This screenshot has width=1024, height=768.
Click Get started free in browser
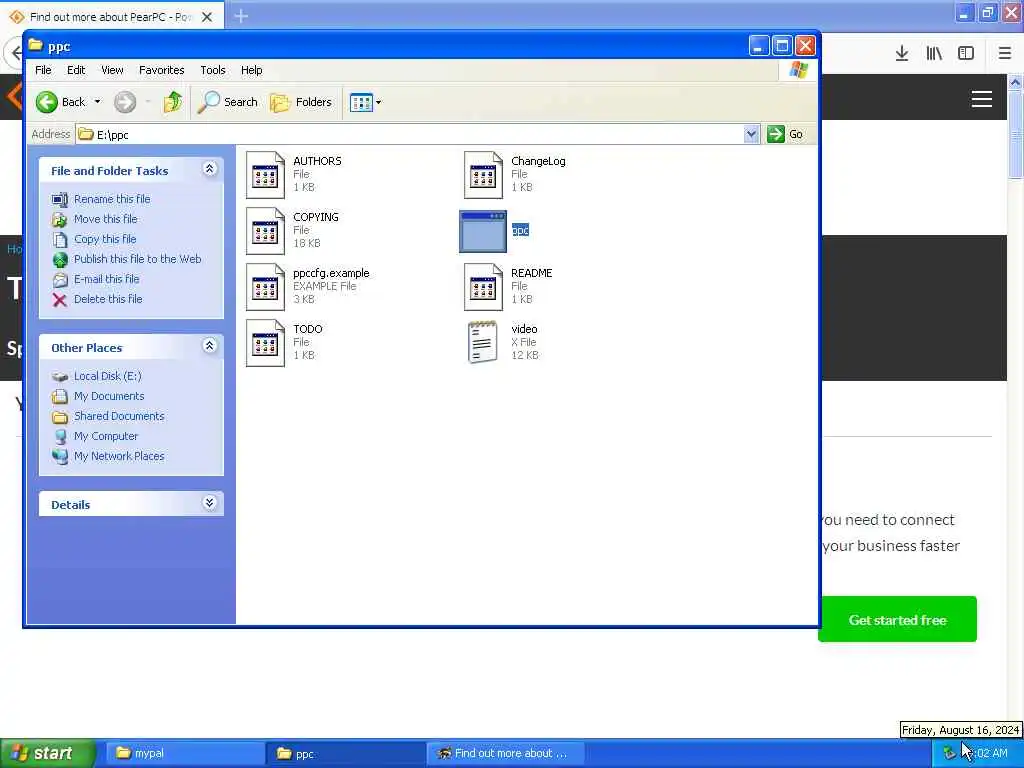coord(897,620)
